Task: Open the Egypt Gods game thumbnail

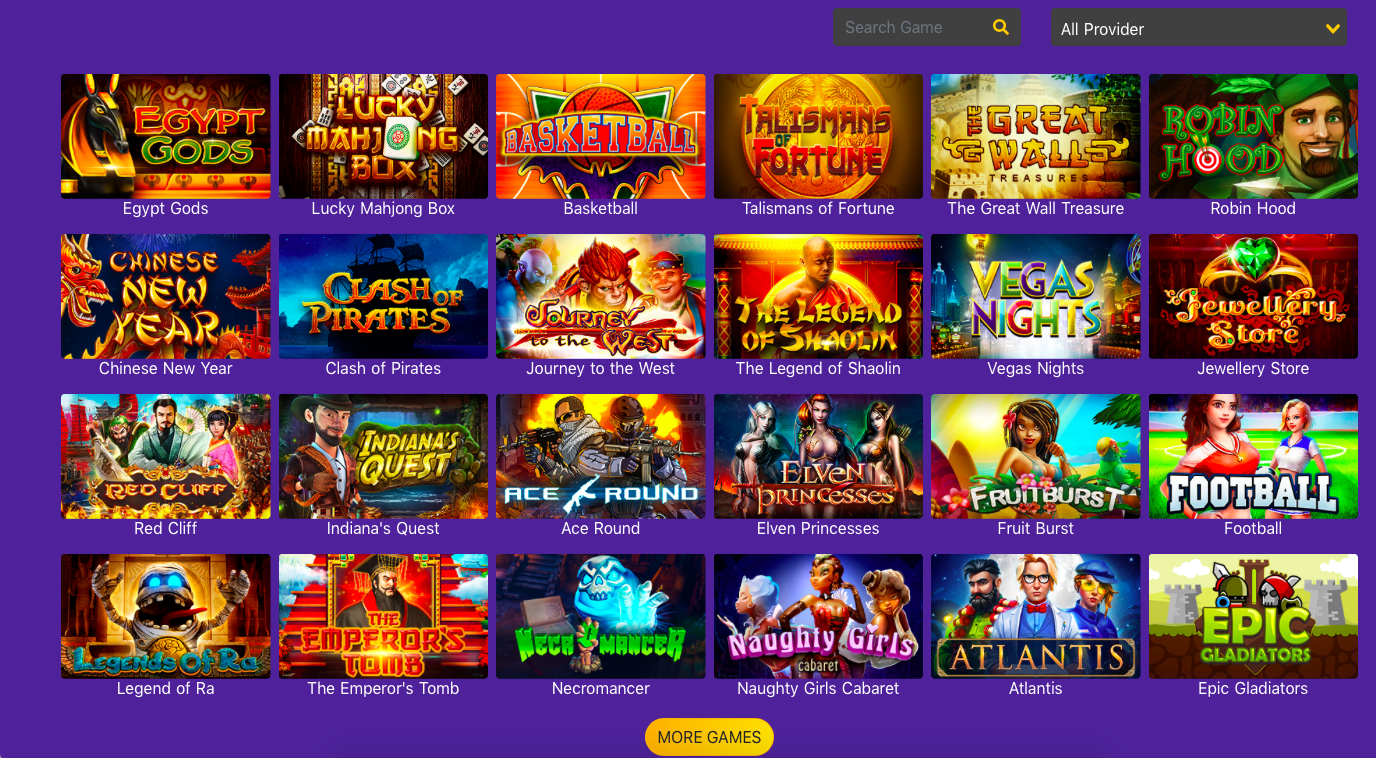Action: (x=166, y=136)
